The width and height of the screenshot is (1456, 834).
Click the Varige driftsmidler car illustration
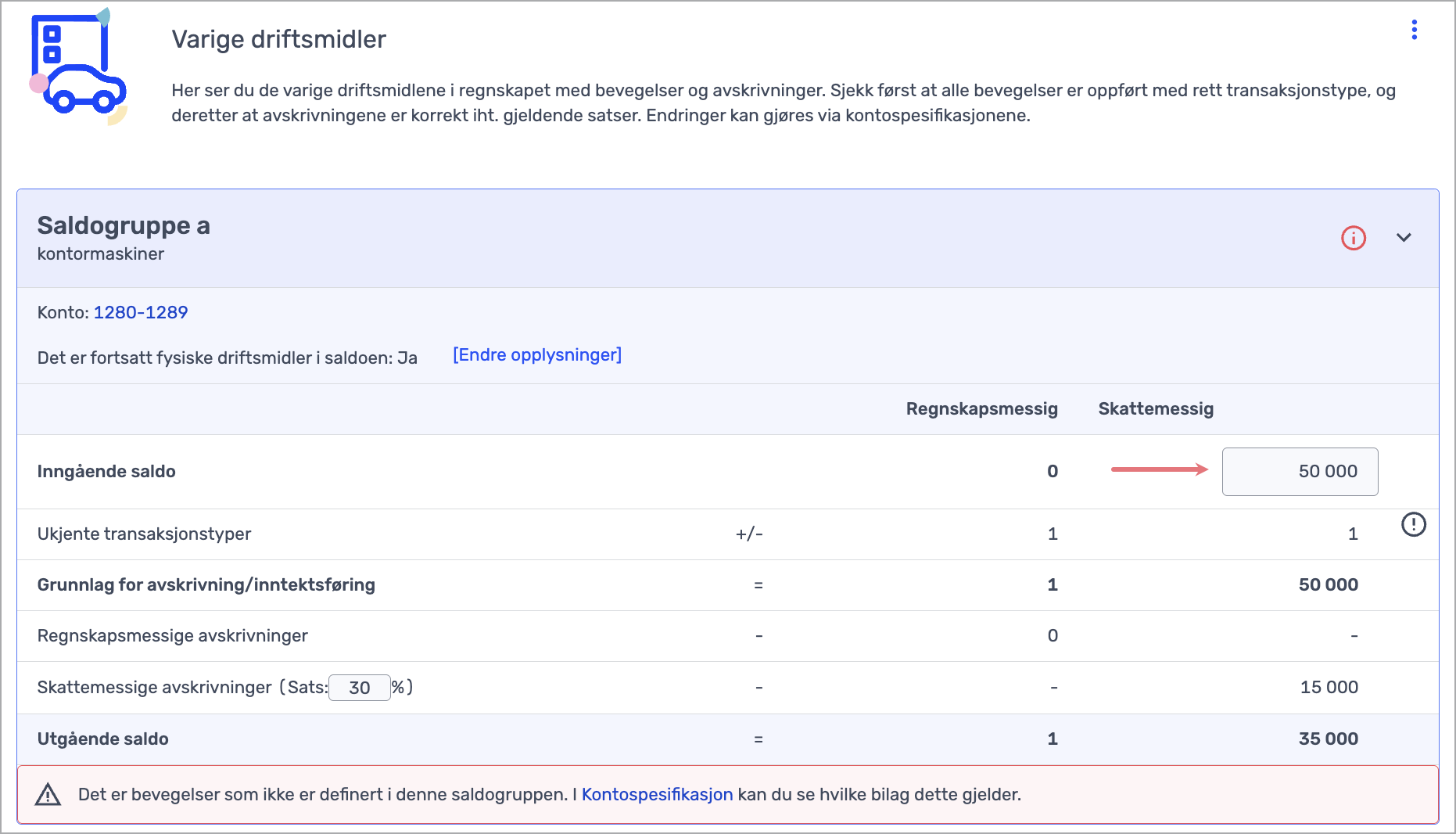point(78,67)
